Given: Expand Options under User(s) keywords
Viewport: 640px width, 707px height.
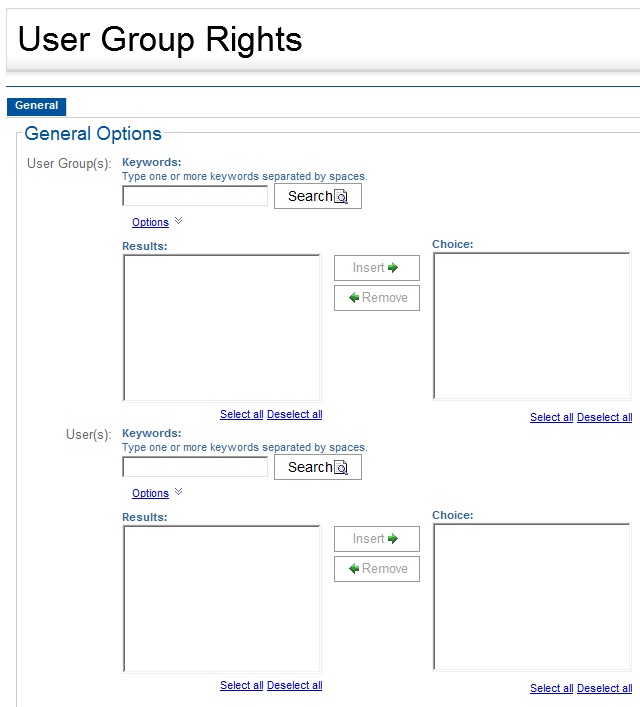Looking at the screenshot, I should tap(150, 493).
